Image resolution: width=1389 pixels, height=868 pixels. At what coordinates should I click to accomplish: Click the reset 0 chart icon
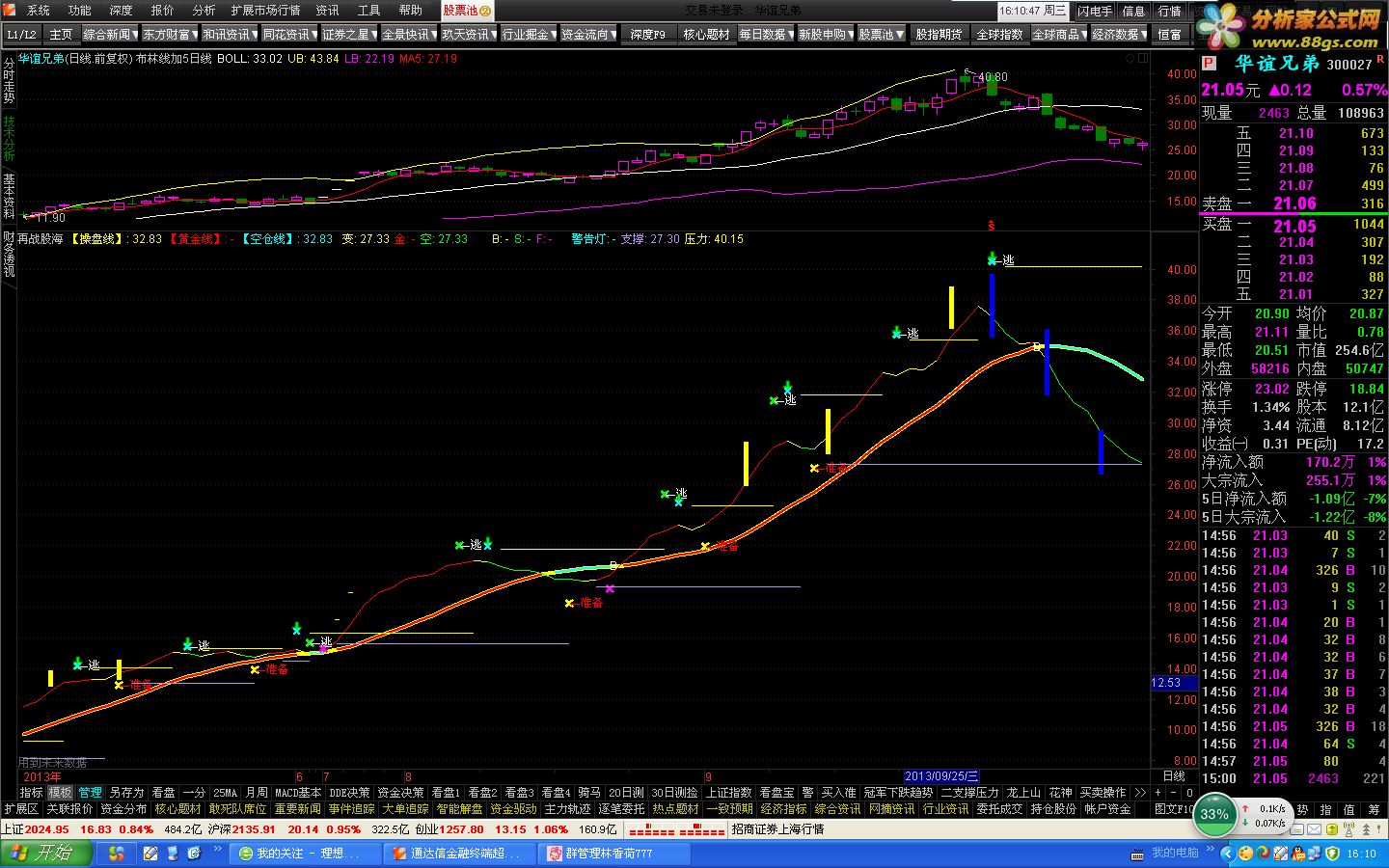click(x=1189, y=793)
